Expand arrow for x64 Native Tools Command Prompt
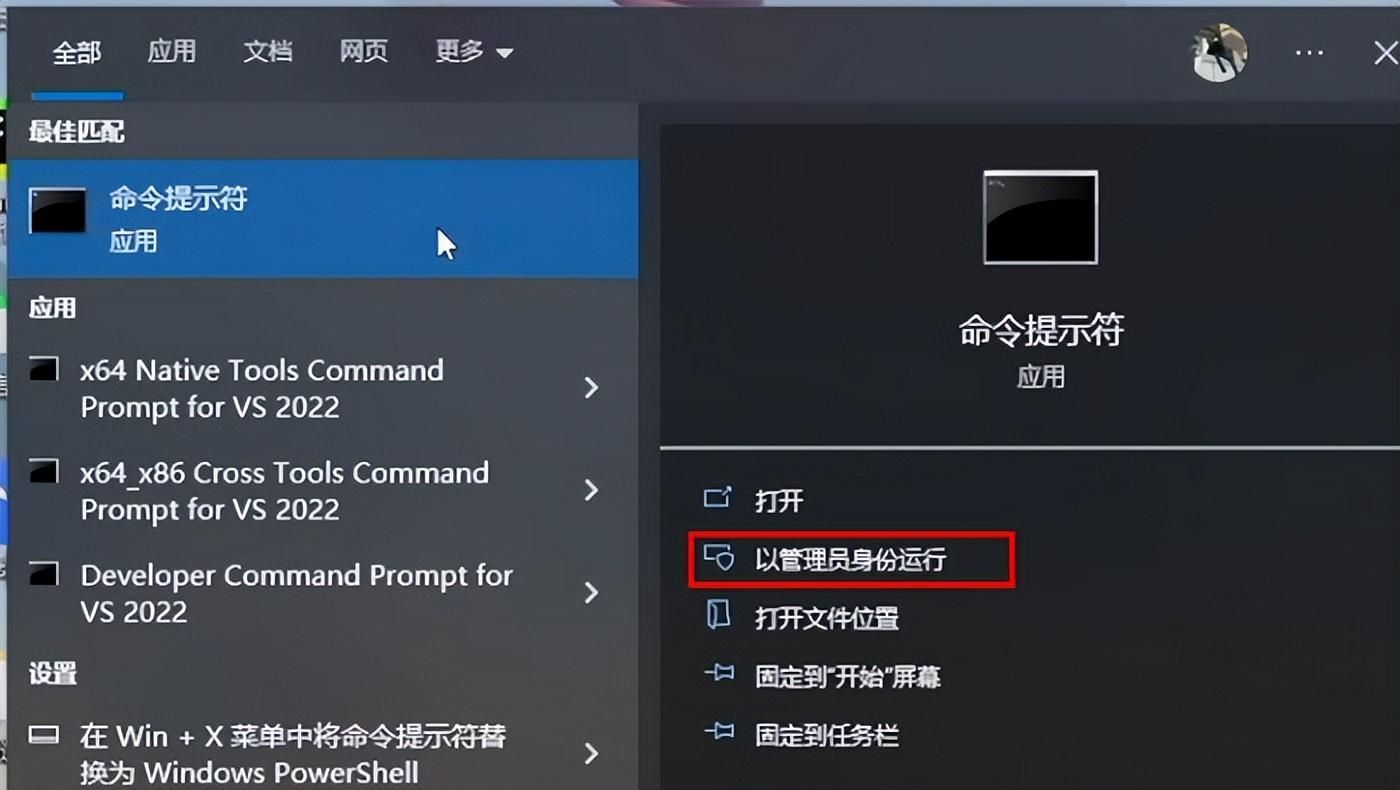 [591, 387]
